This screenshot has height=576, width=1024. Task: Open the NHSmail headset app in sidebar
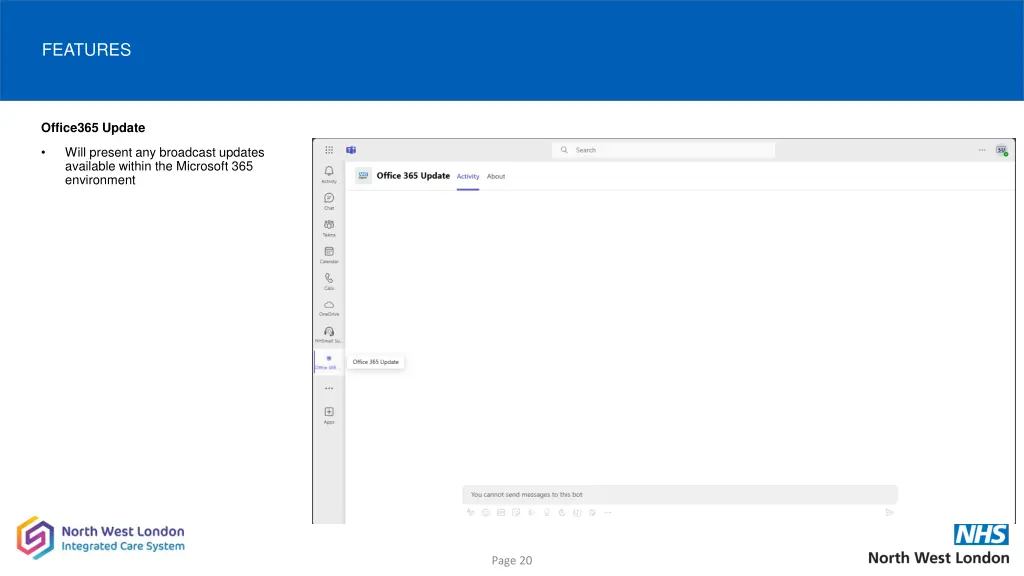click(x=329, y=334)
